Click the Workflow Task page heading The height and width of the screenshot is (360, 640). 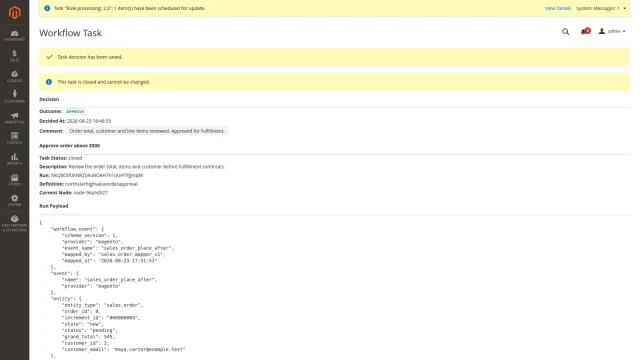coord(70,33)
